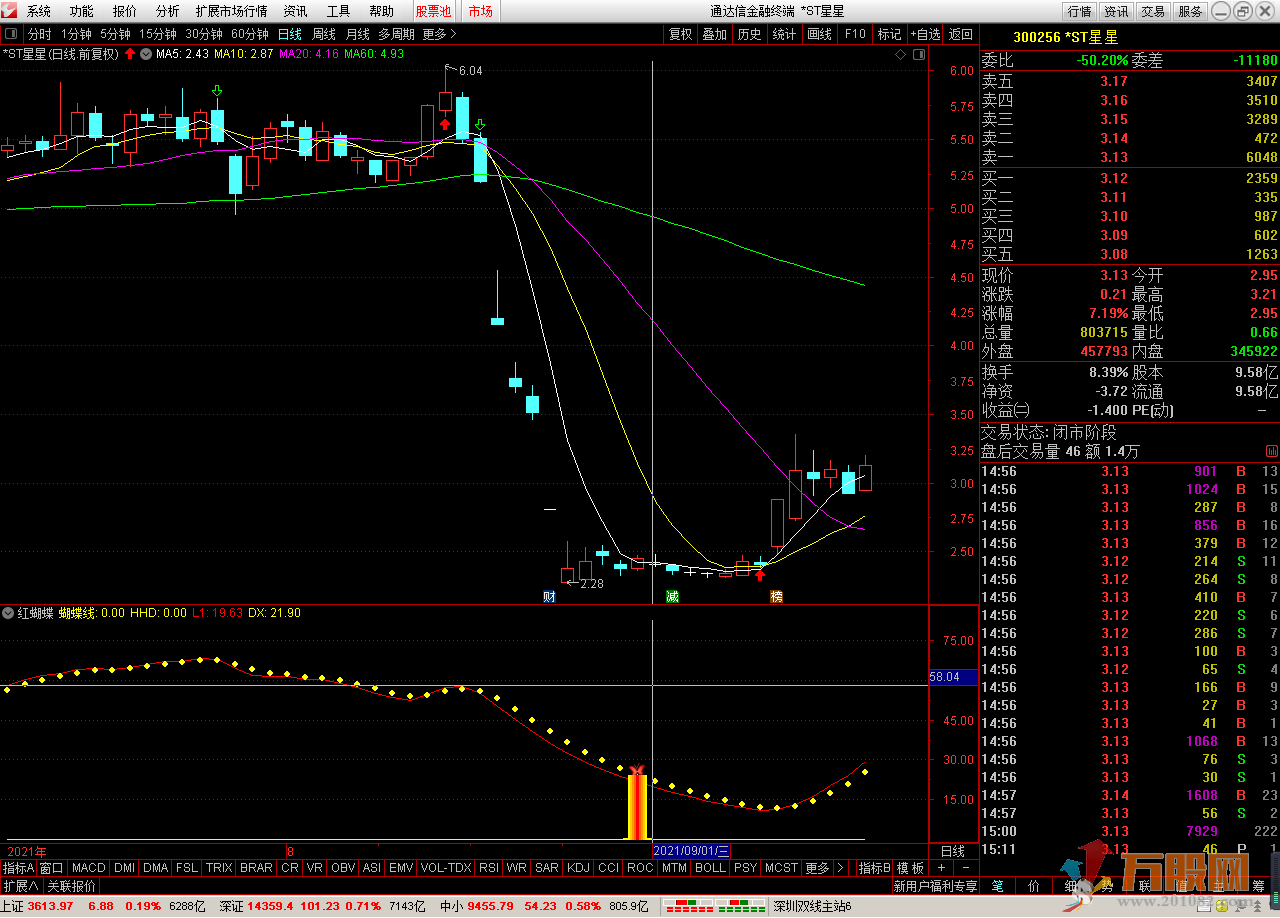
Task: Click the 盘后交易 small red icon
Action: [1271, 451]
